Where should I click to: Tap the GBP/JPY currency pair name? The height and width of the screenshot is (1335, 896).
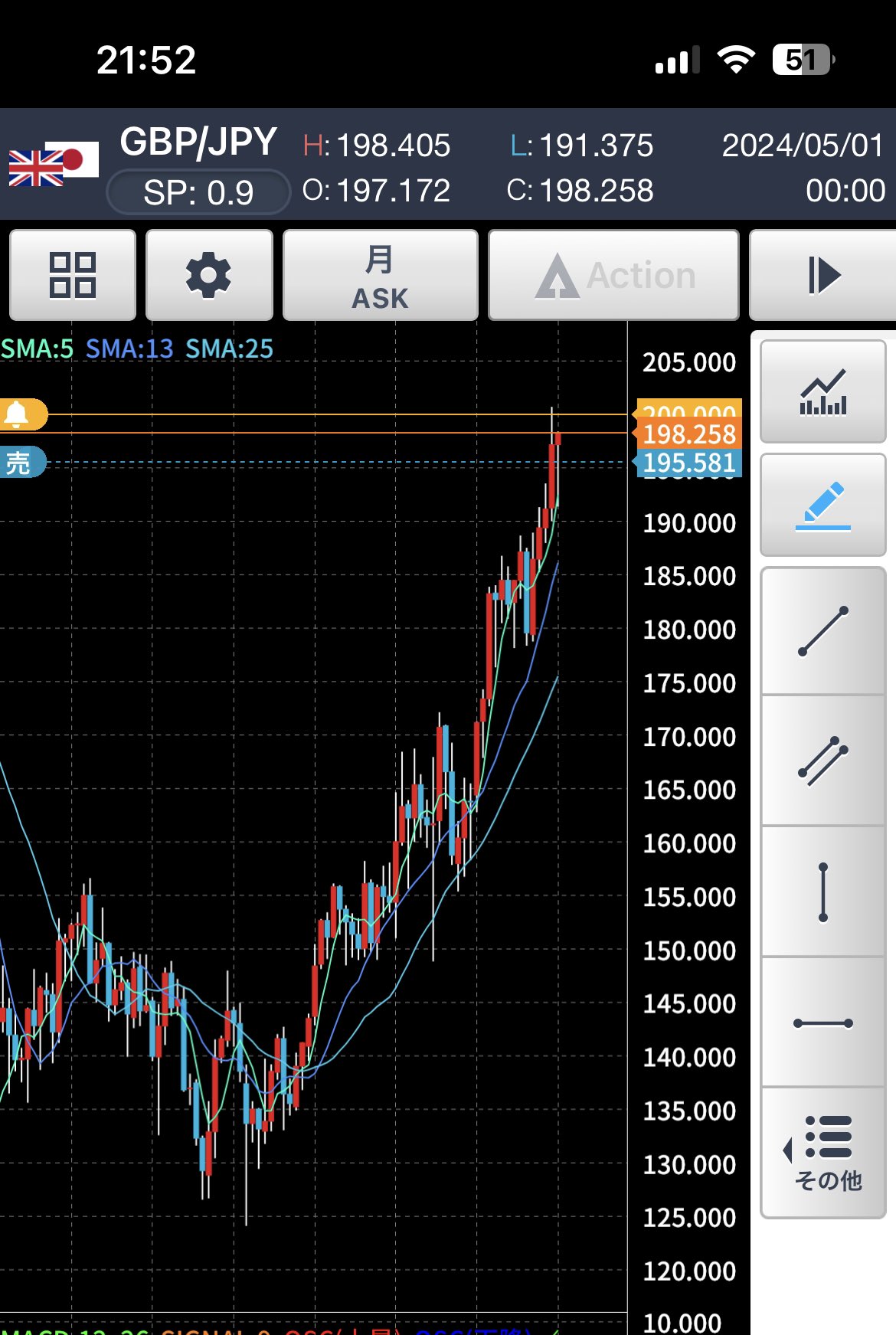click(198, 142)
